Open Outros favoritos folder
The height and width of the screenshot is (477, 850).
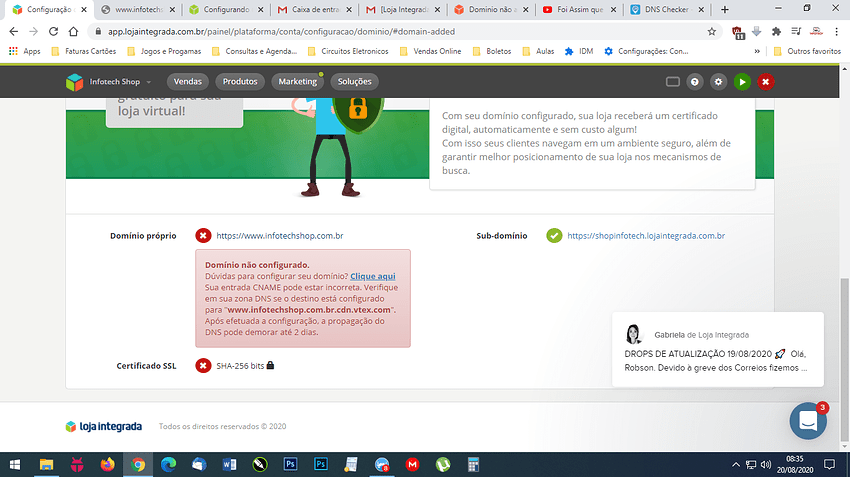(x=807, y=51)
